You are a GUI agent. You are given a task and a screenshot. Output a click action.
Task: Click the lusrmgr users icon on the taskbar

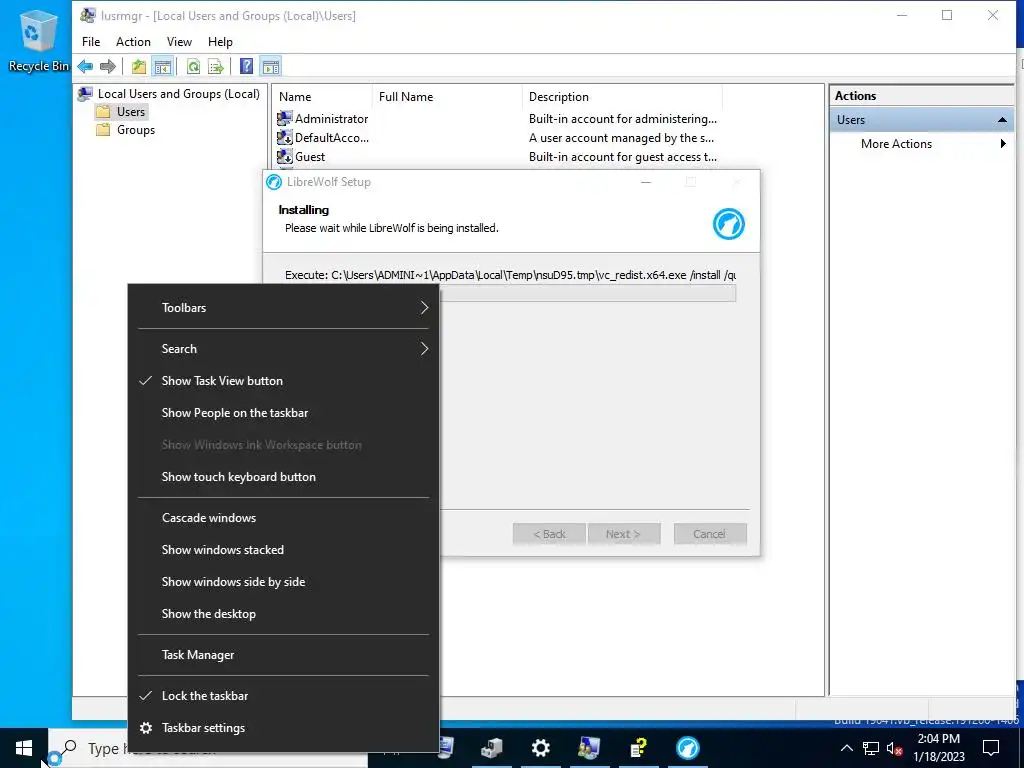pos(589,748)
